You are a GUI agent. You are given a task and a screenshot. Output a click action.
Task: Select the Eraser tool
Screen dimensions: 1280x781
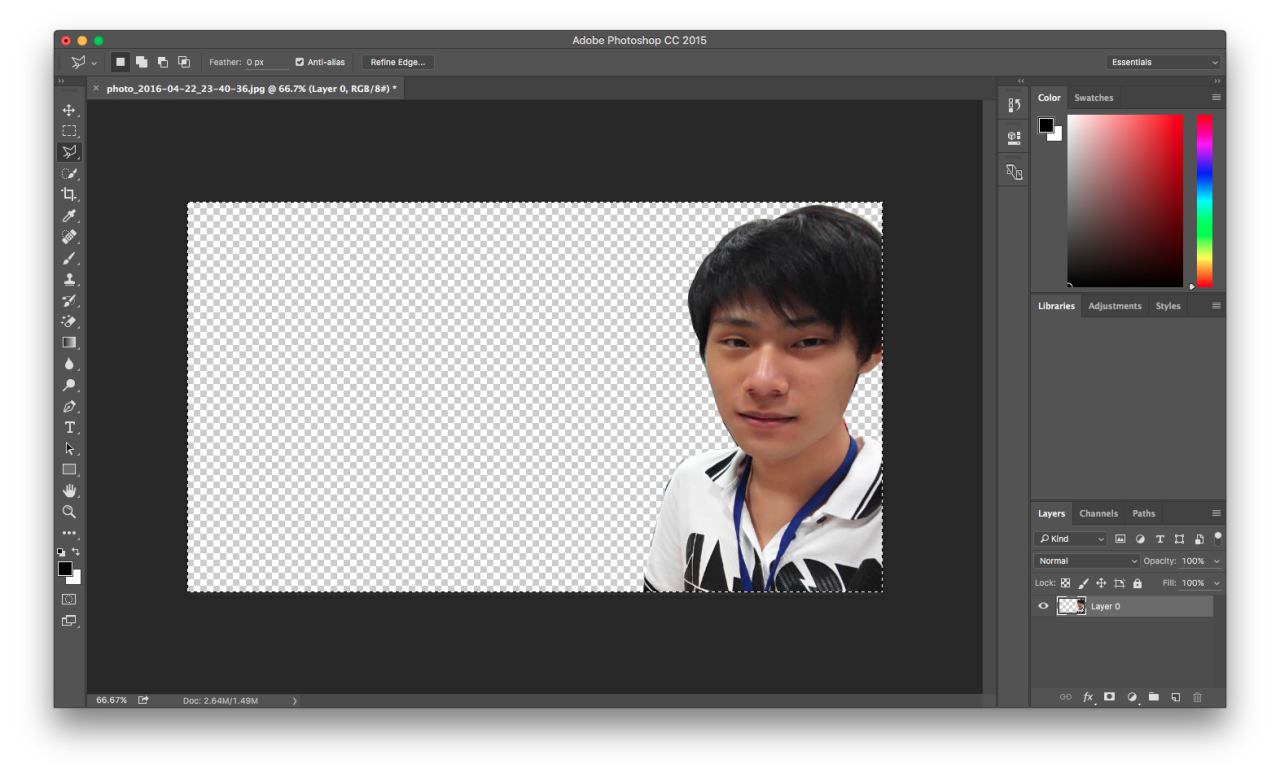pos(69,321)
